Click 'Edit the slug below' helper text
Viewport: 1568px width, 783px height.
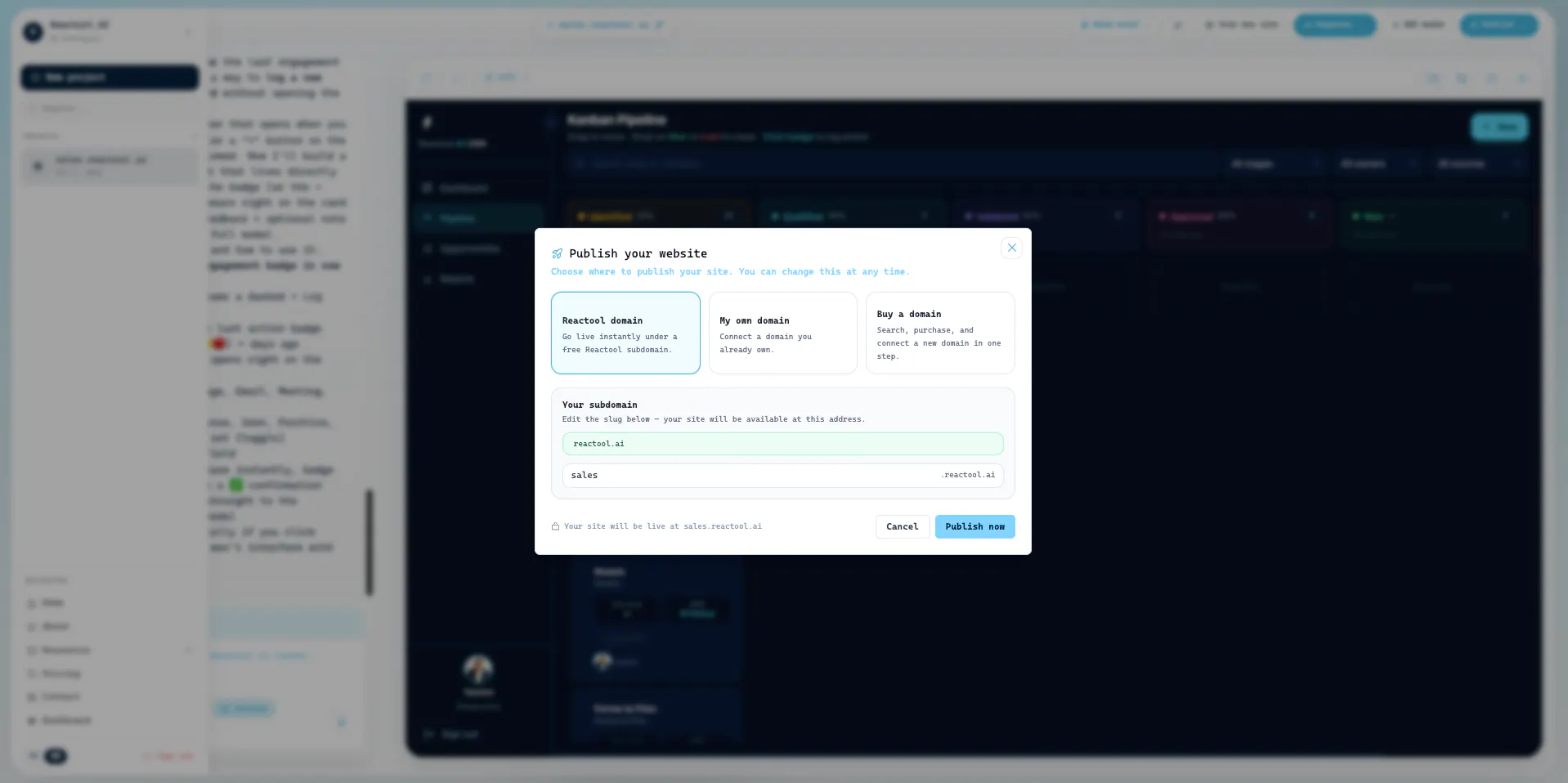[x=606, y=419]
